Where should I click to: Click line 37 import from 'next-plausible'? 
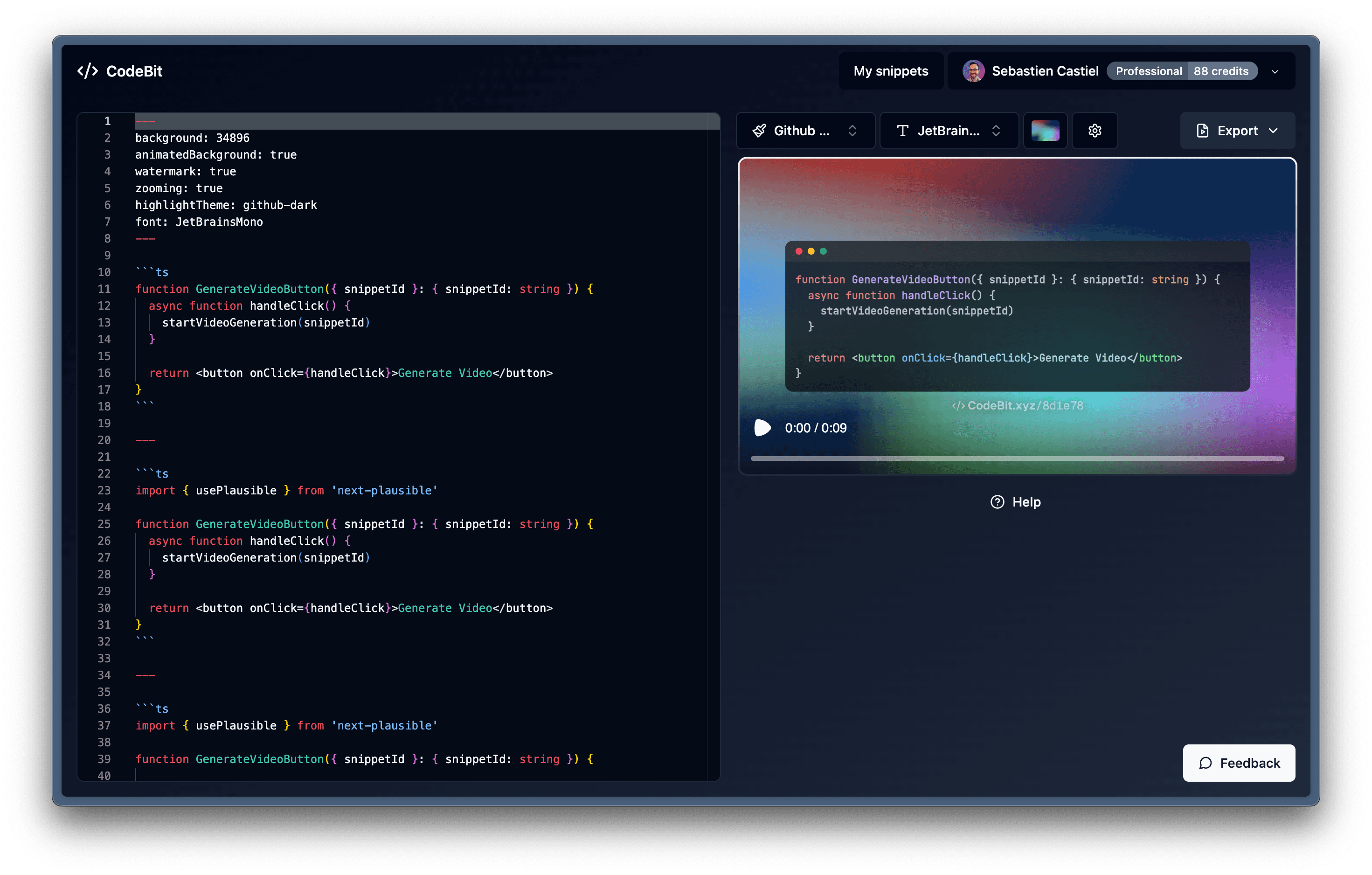[x=286, y=725]
